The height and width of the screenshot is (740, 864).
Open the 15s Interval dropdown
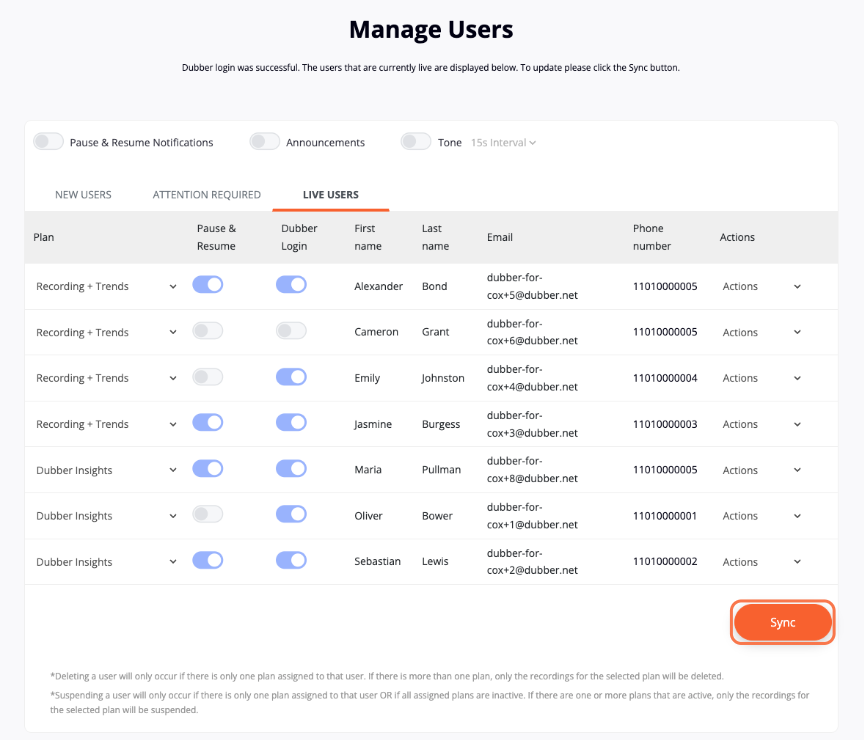point(503,143)
